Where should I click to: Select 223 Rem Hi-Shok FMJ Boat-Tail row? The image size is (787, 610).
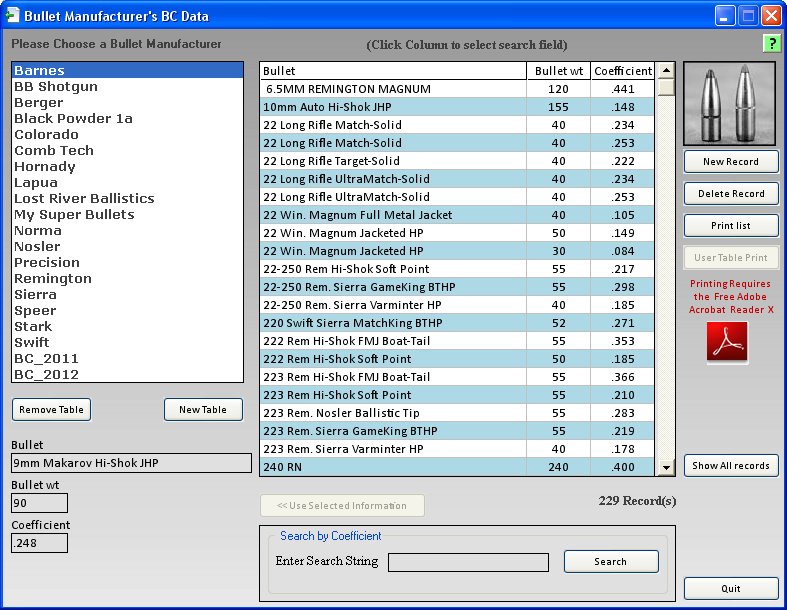[x=457, y=377]
